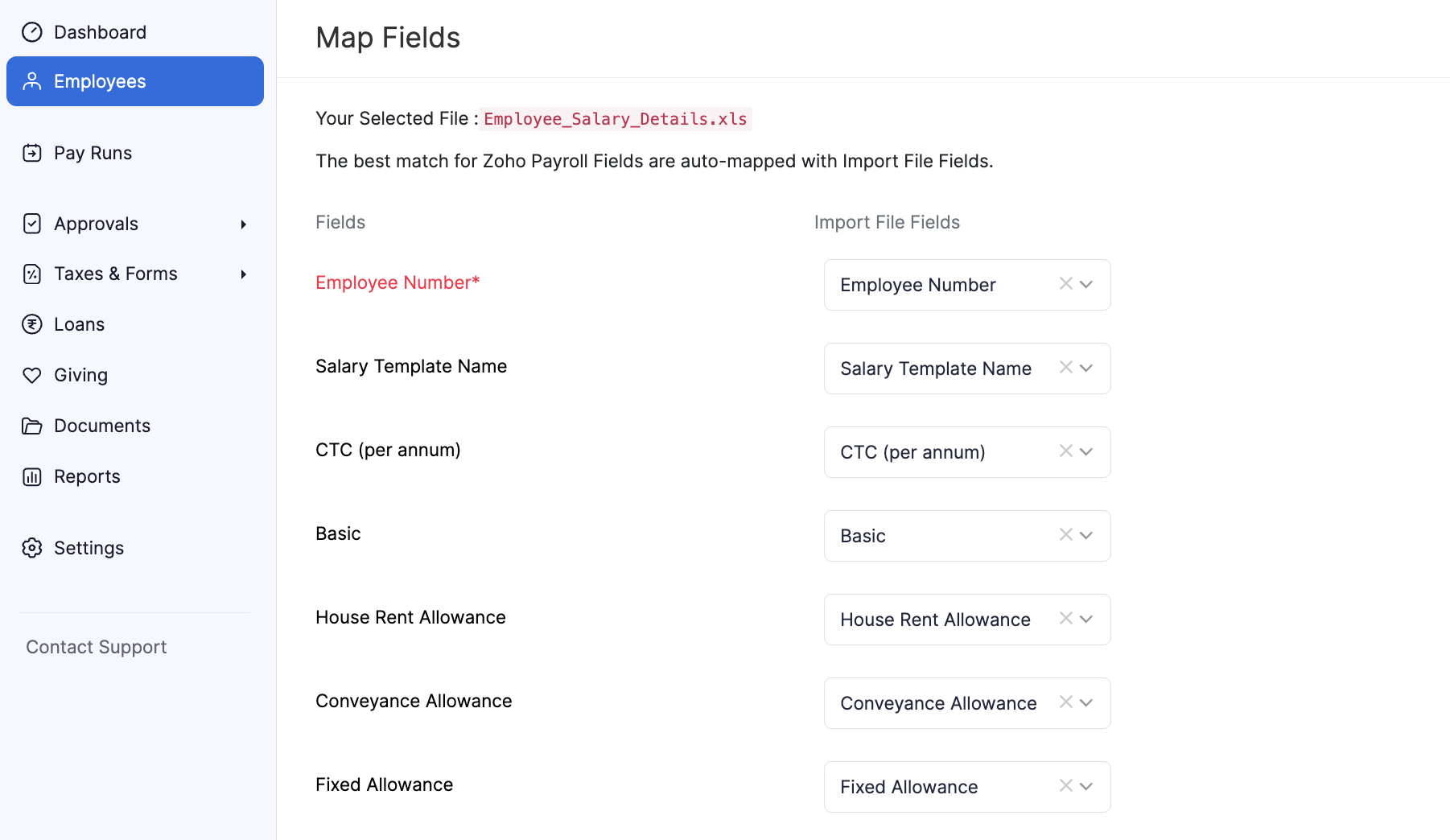Image resolution: width=1450 pixels, height=840 pixels.
Task: Click the Settings gear icon
Action: point(32,548)
